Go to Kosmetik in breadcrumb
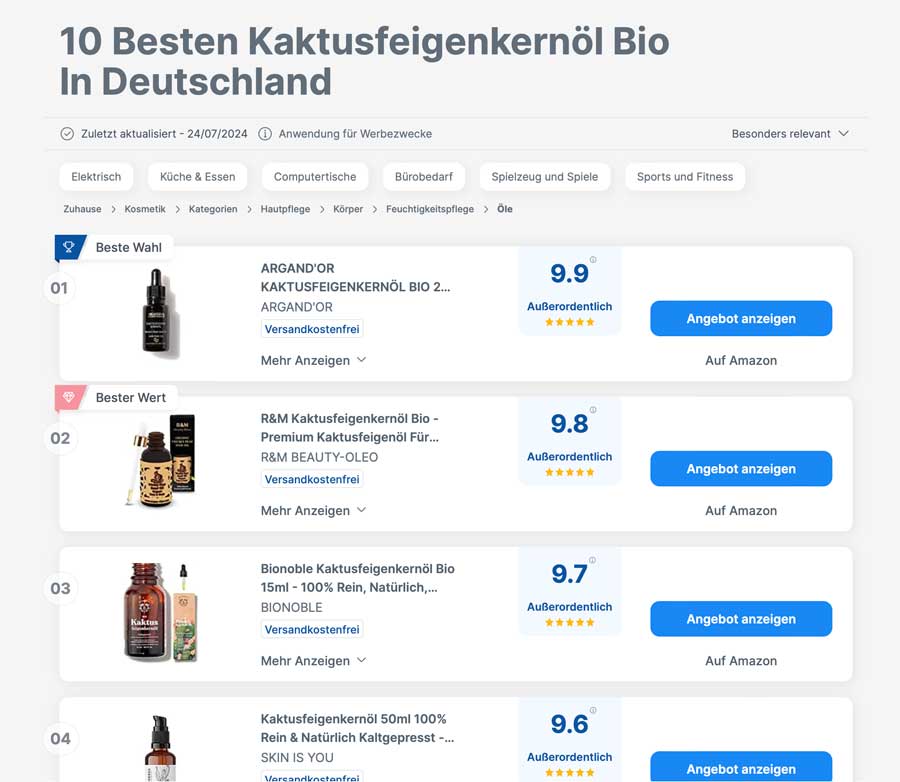The width and height of the screenshot is (900, 782). pos(145,209)
